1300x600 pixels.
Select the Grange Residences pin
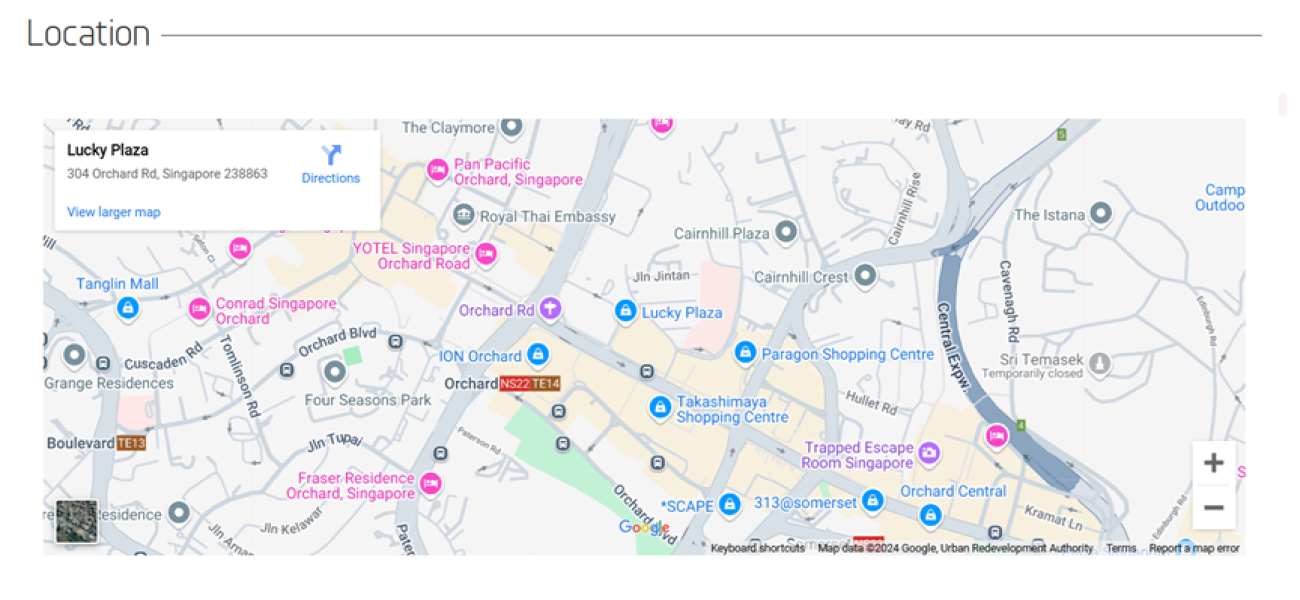[74, 355]
